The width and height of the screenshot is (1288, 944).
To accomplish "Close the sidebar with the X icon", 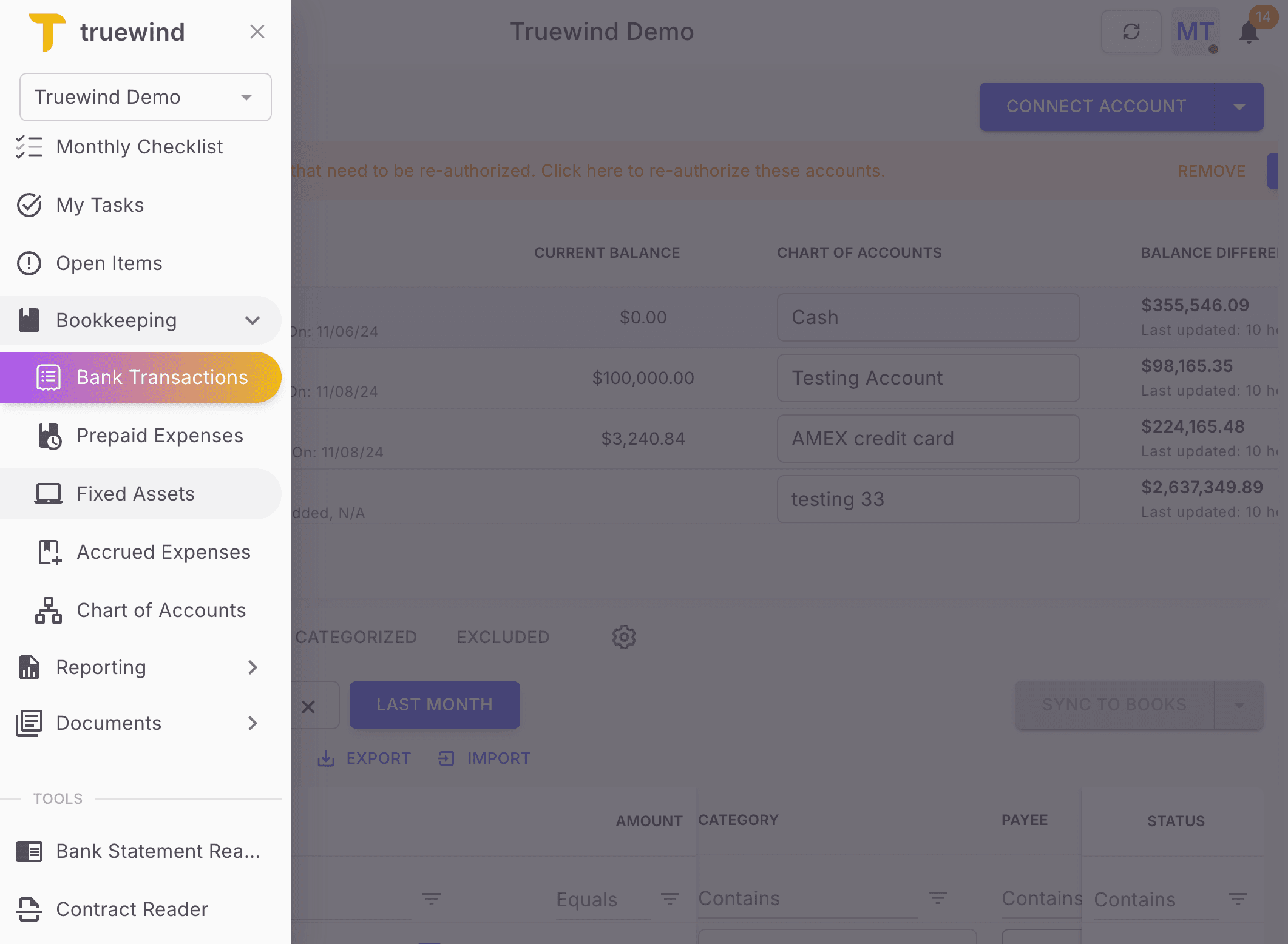I will (257, 32).
